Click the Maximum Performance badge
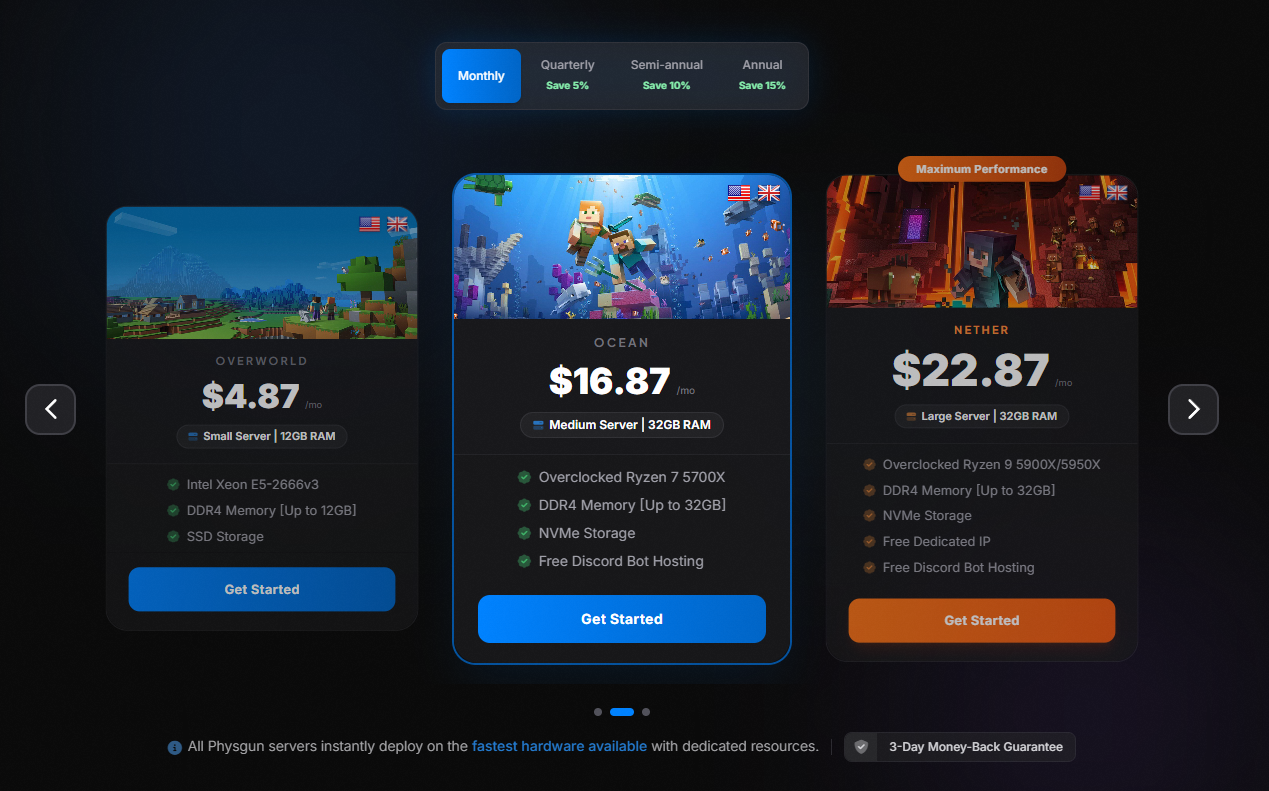The image size is (1269, 791). [x=982, y=169]
